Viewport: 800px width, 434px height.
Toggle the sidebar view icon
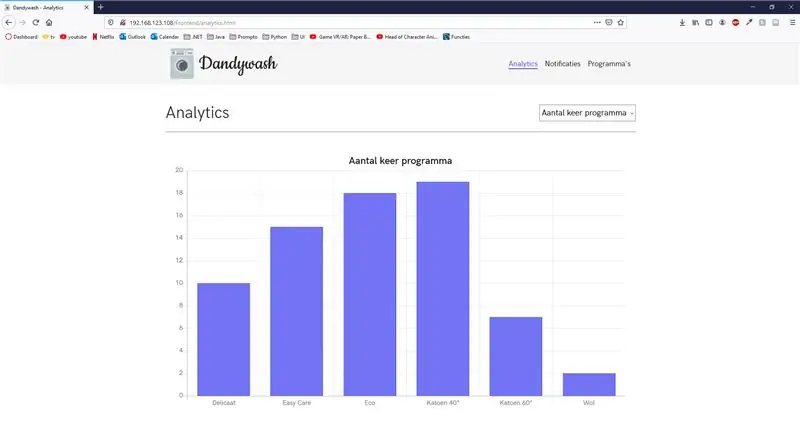709,22
